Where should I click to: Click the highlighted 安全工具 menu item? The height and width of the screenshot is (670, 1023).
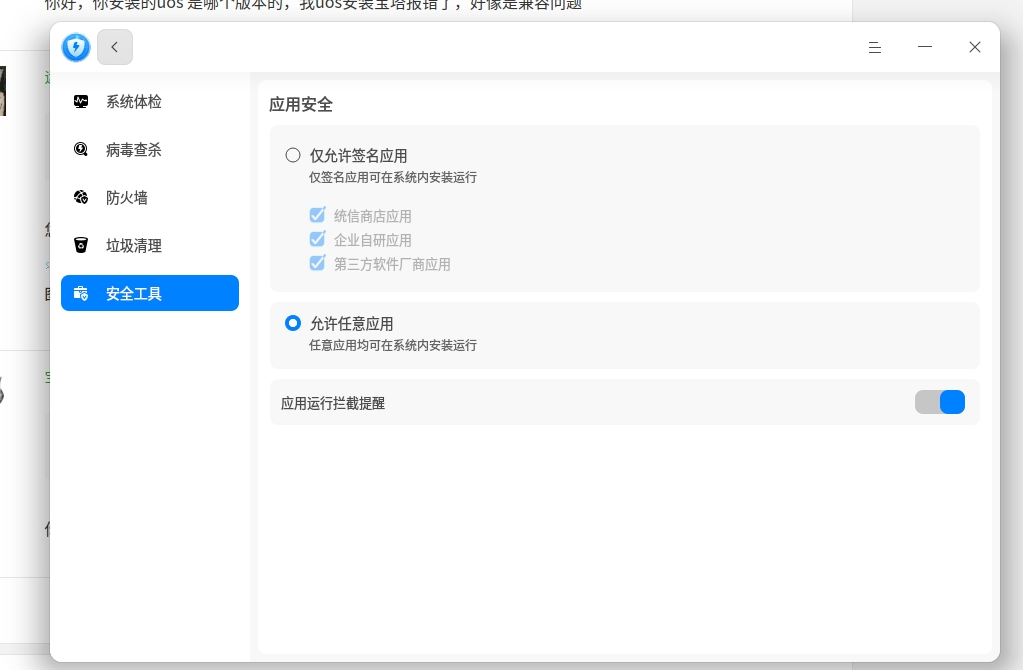point(134,293)
